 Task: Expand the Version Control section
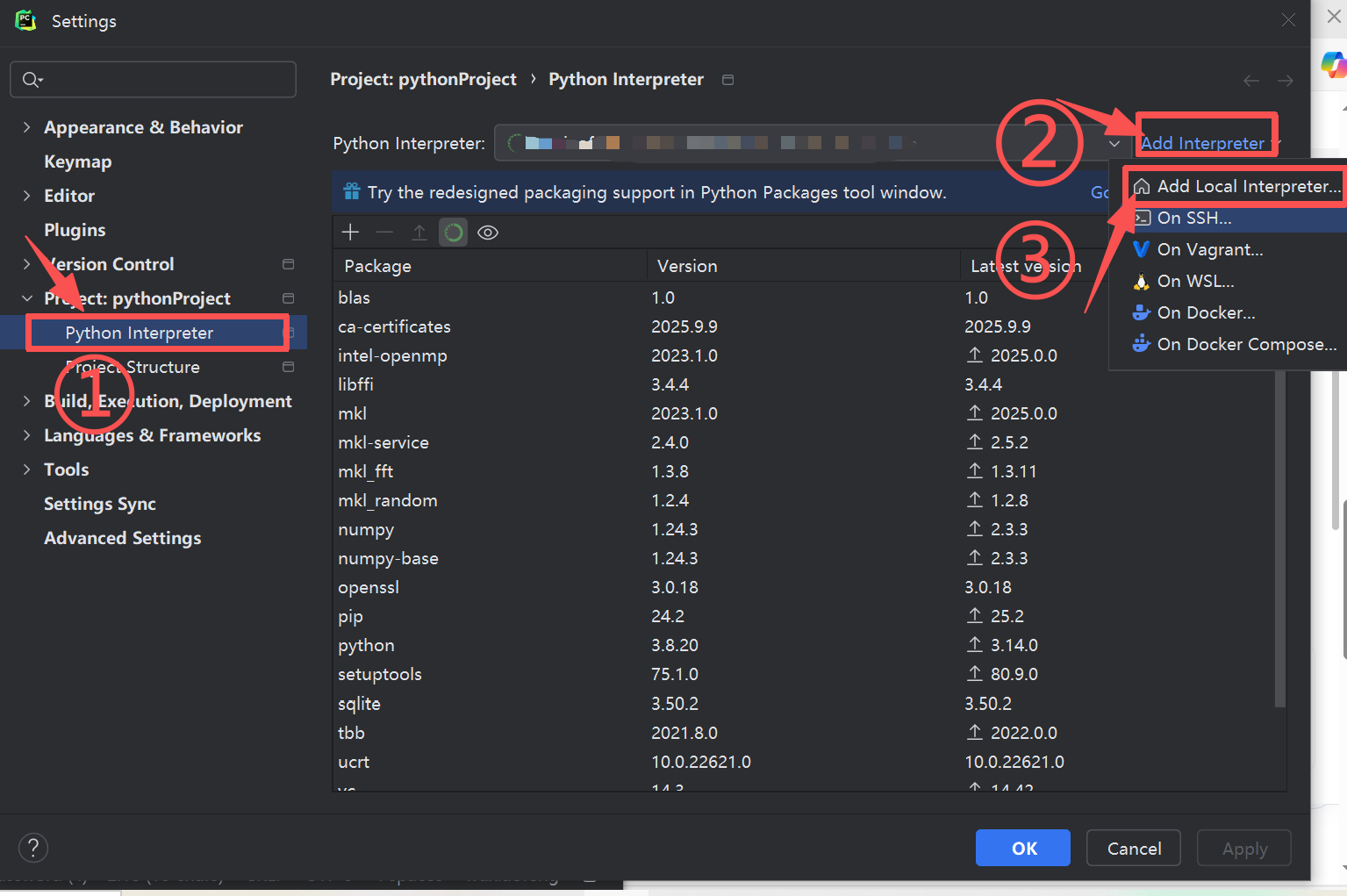(x=26, y=264)
